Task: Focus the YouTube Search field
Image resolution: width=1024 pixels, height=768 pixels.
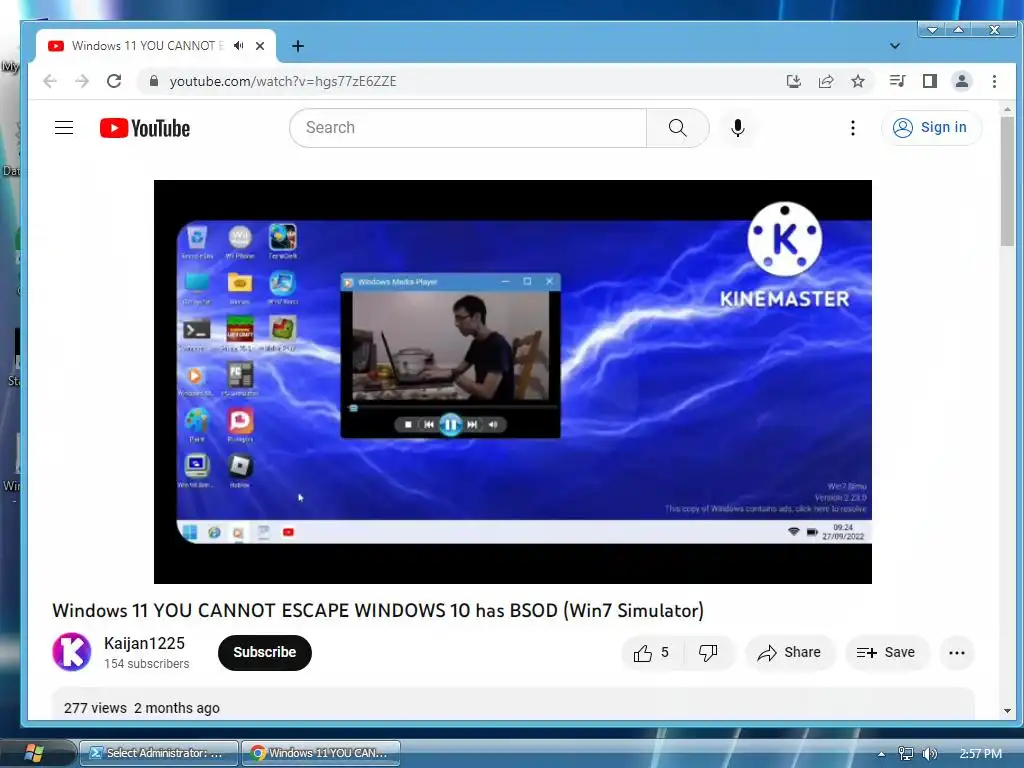Action: point(468,128)
